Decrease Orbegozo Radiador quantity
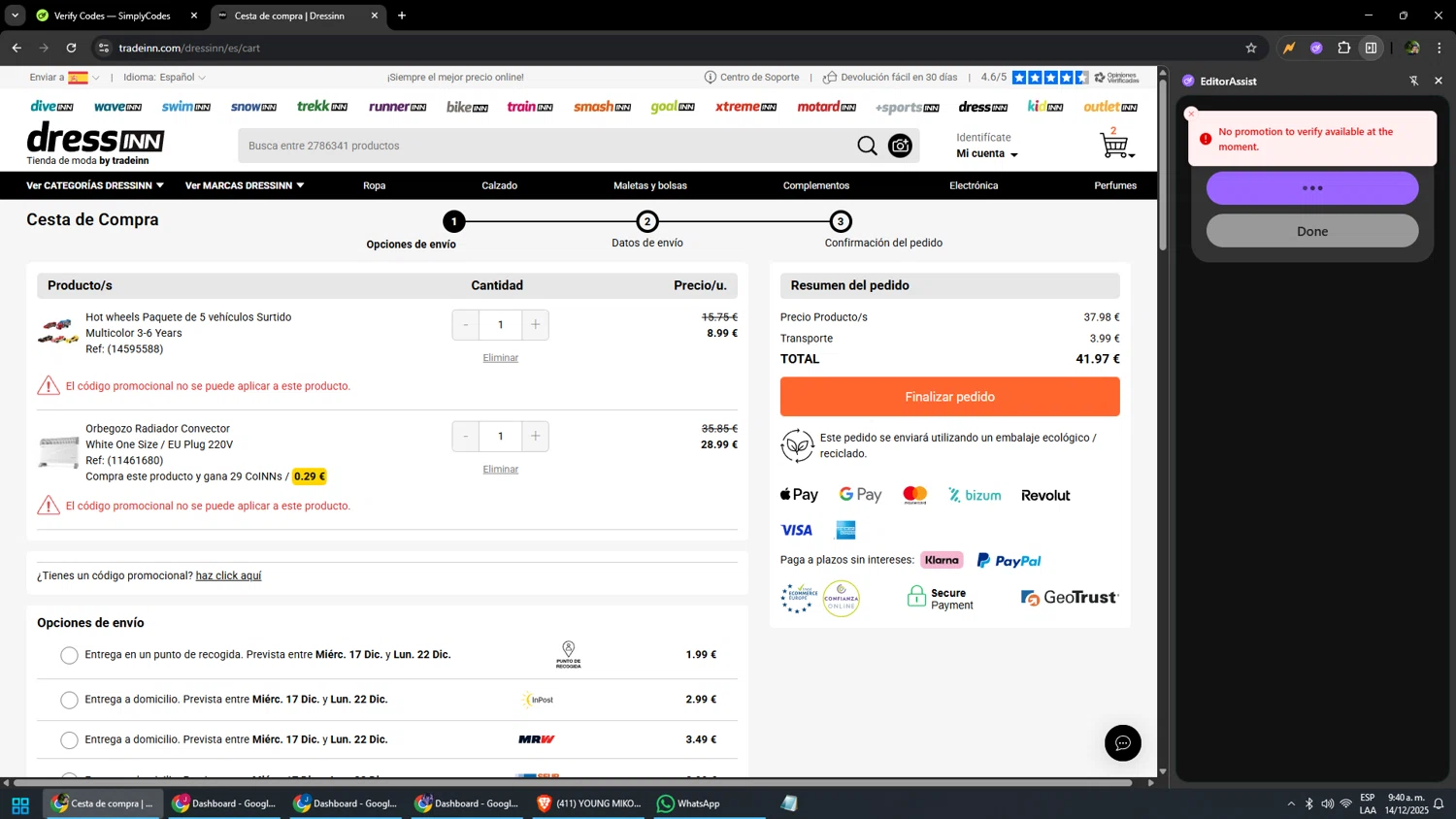This screenshot has width=1456, height=819. [466, 437]
